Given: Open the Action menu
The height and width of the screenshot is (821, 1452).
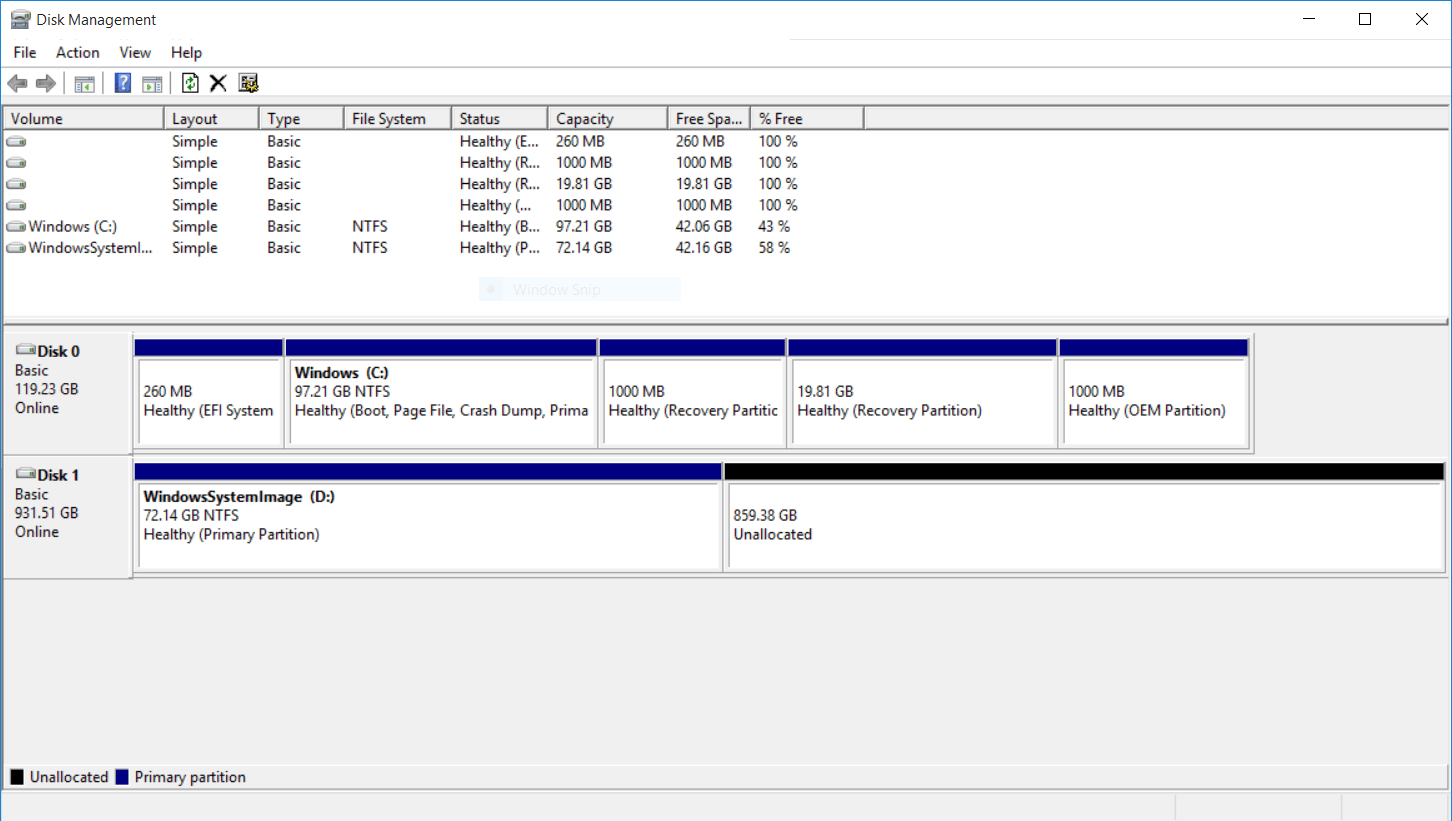Looking at the screenshot, I should pos(77,52).
